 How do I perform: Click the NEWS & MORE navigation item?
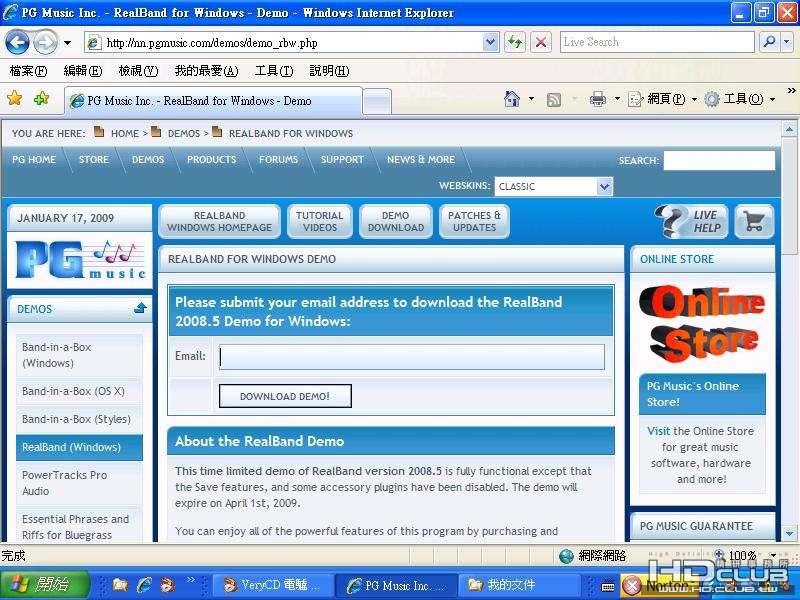pos(420,159)
